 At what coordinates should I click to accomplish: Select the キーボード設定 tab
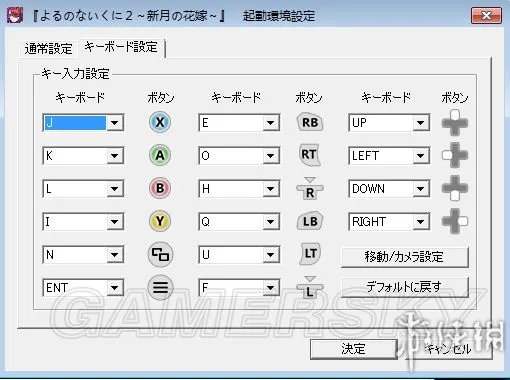click(x=121, y=47)
